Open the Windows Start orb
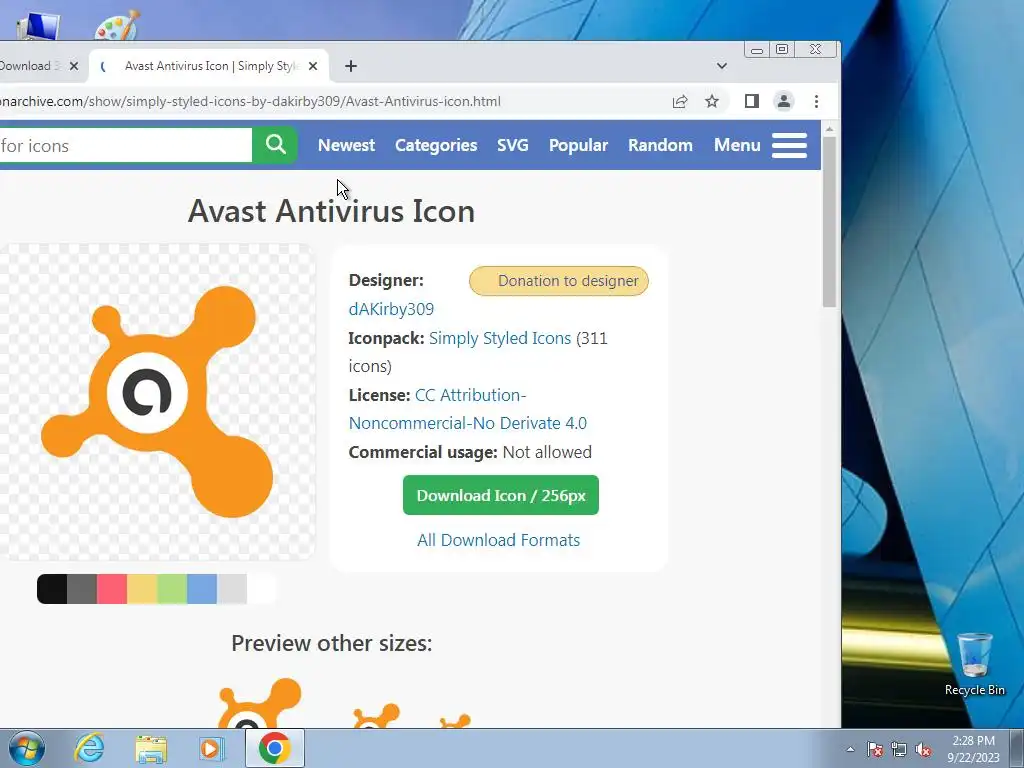 coord(27,748)
